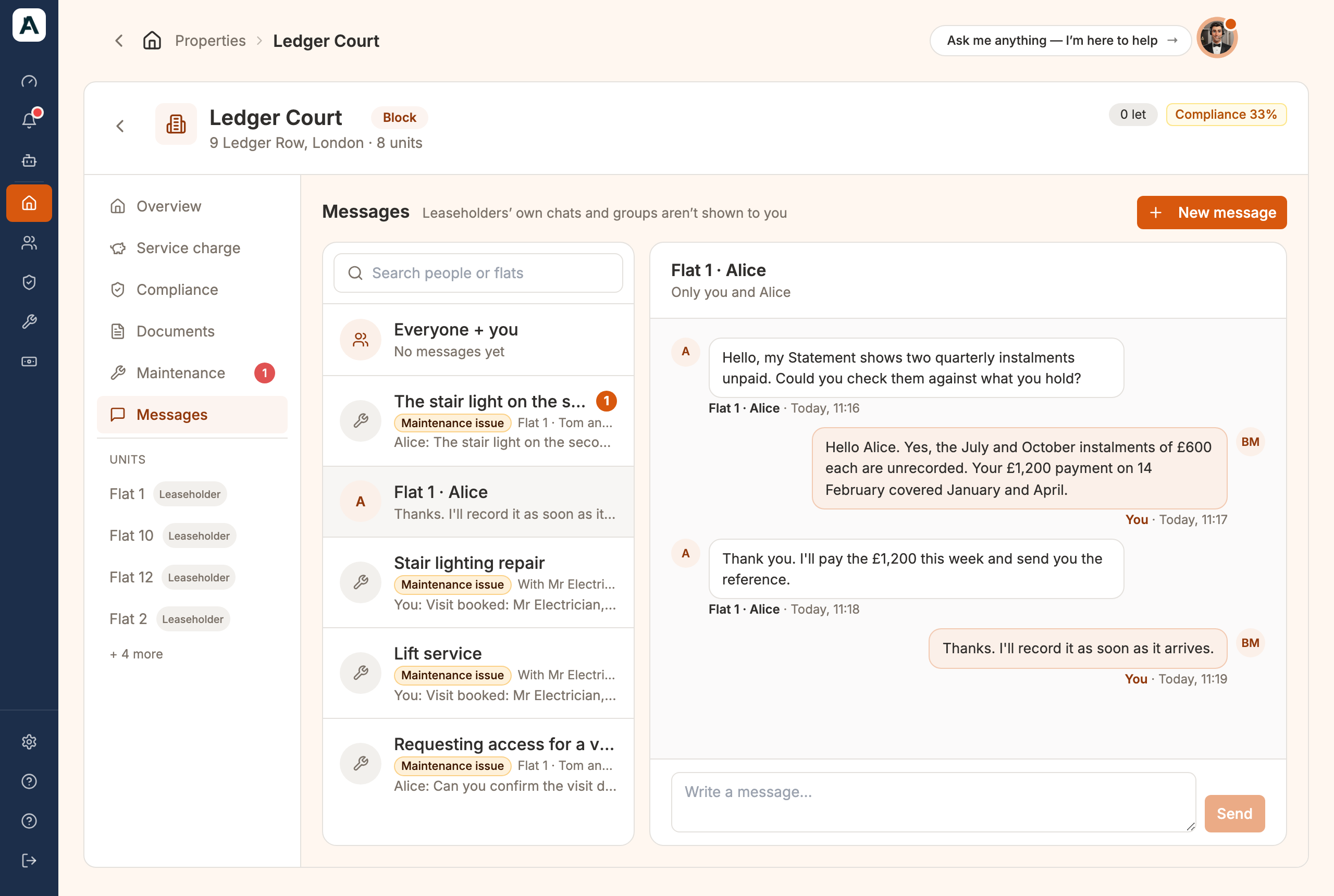The image size is (1334, 896).
Task: Select the Flat 1 · Alice conversation in list
Action: 478,502
